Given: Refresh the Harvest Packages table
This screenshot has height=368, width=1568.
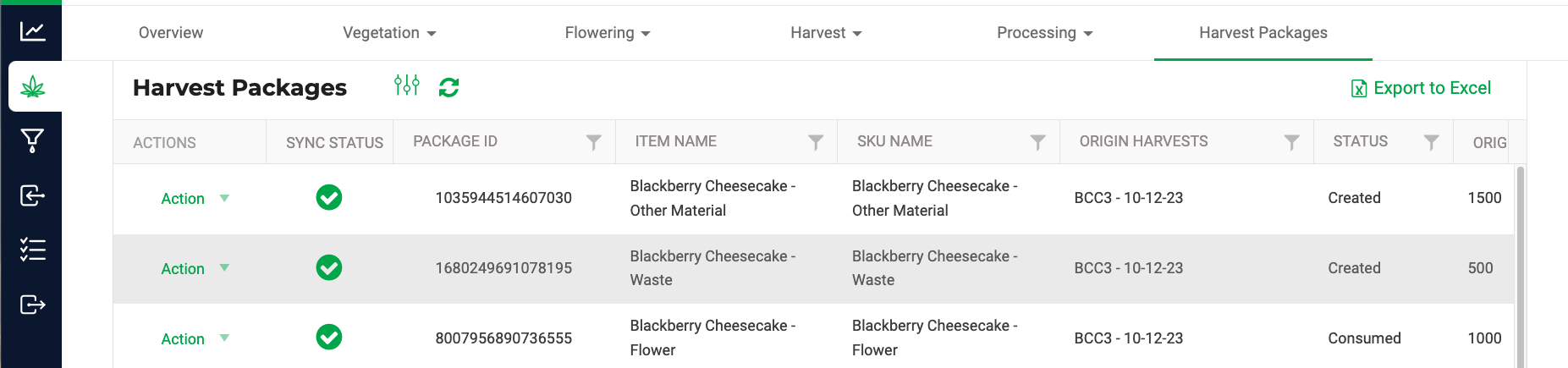Looking at the screenshot, I should pos(448,87).
